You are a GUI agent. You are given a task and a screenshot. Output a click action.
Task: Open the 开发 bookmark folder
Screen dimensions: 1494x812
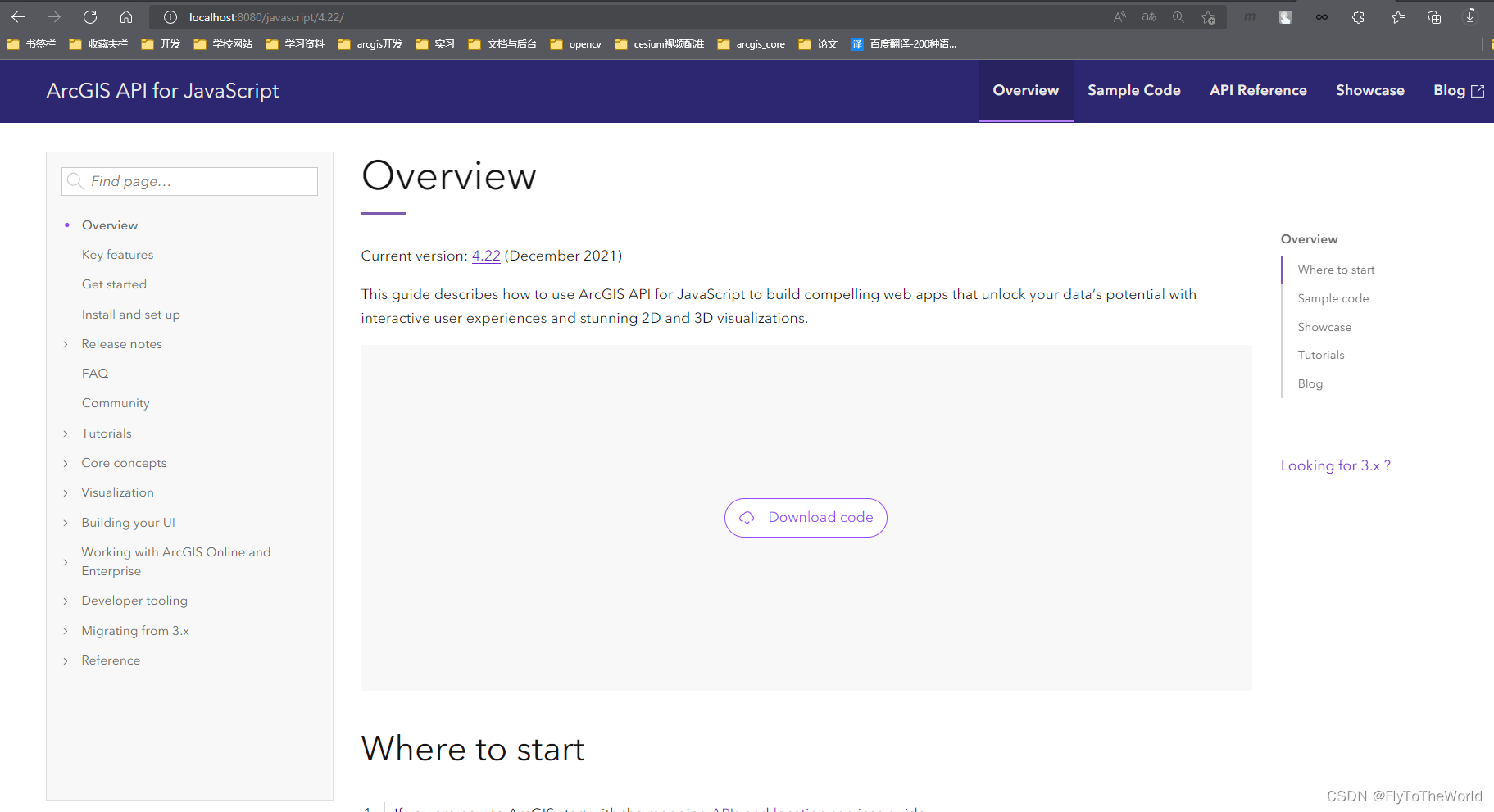point(161,44)
